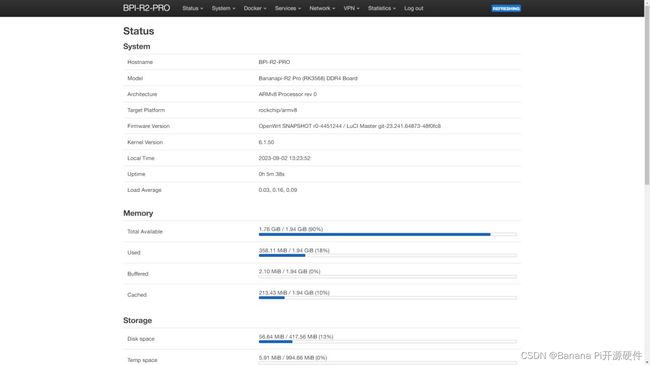
Task: Open the System dropdown menu
Action: point(223,8)
